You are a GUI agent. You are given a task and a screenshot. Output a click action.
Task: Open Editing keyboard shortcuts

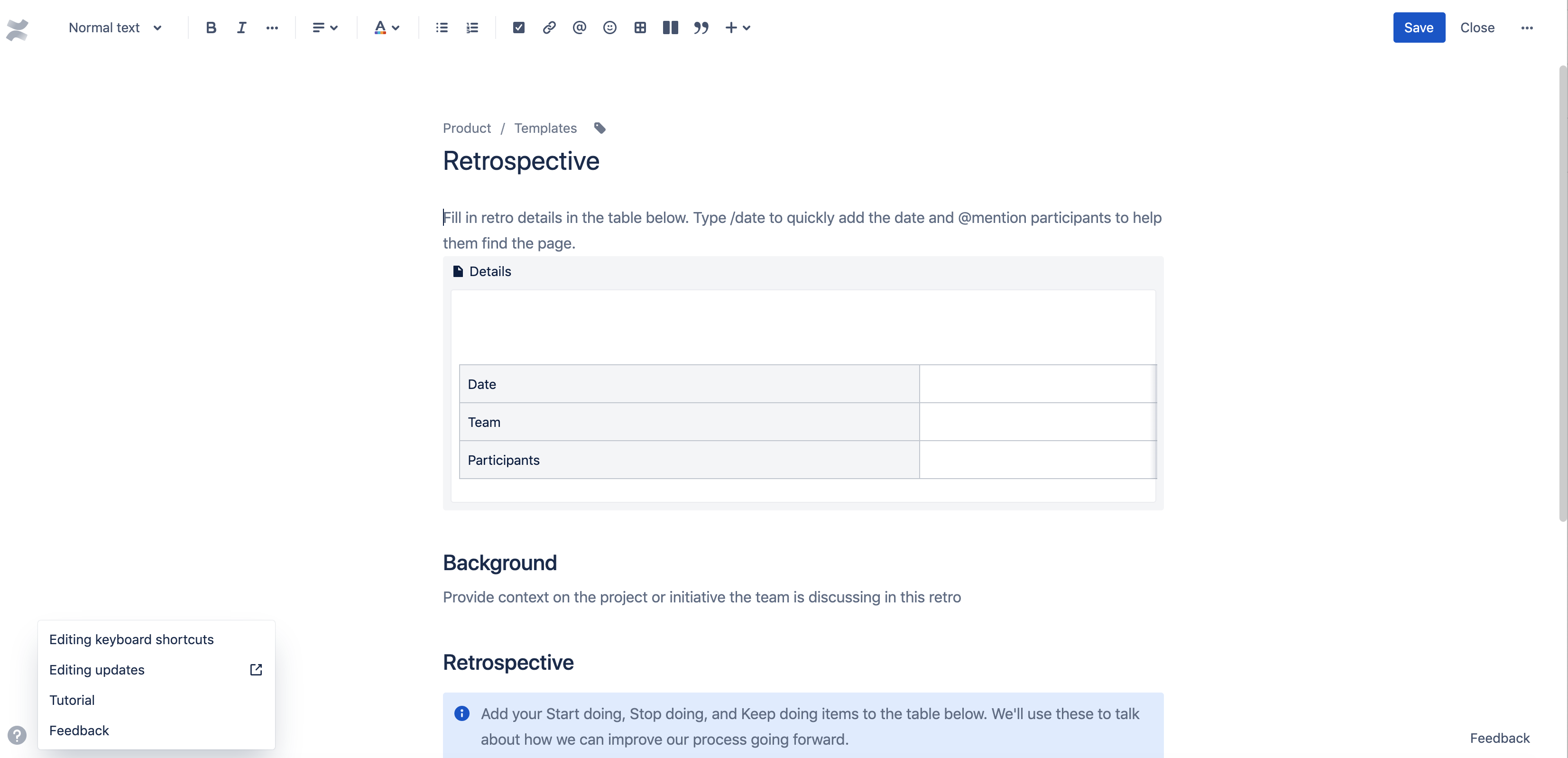pos(131,639)
